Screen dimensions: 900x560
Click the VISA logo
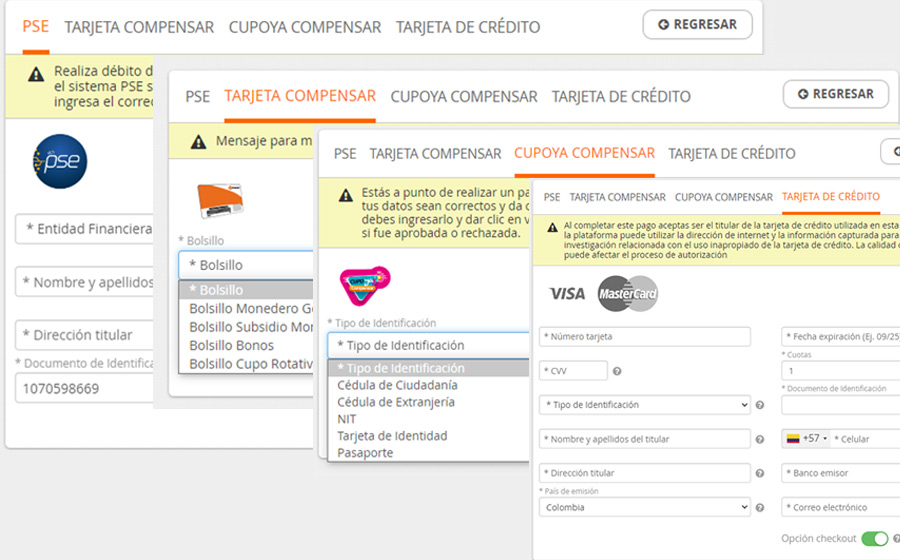567,294
